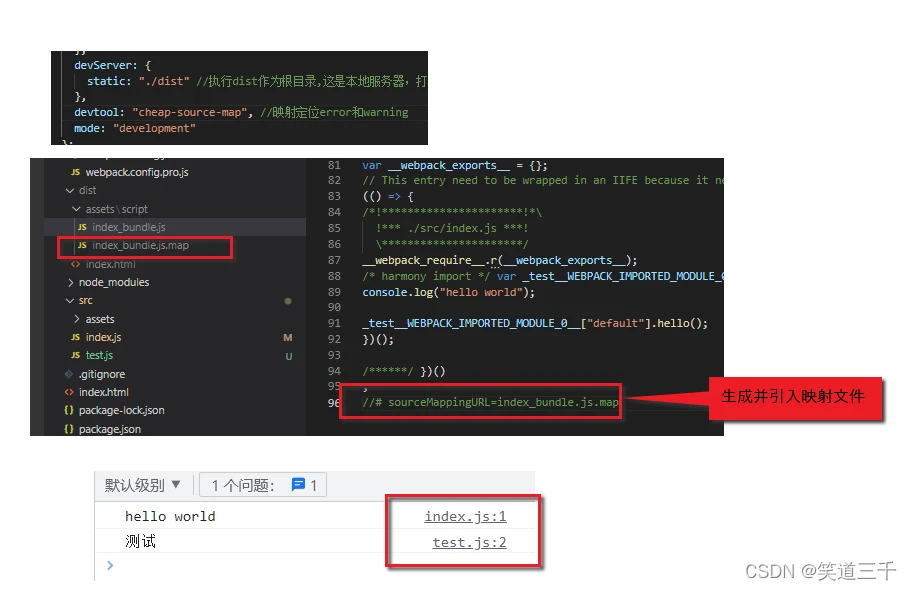
Task: Expand the node_modules folder chevron
Action: tap(70, 282)
